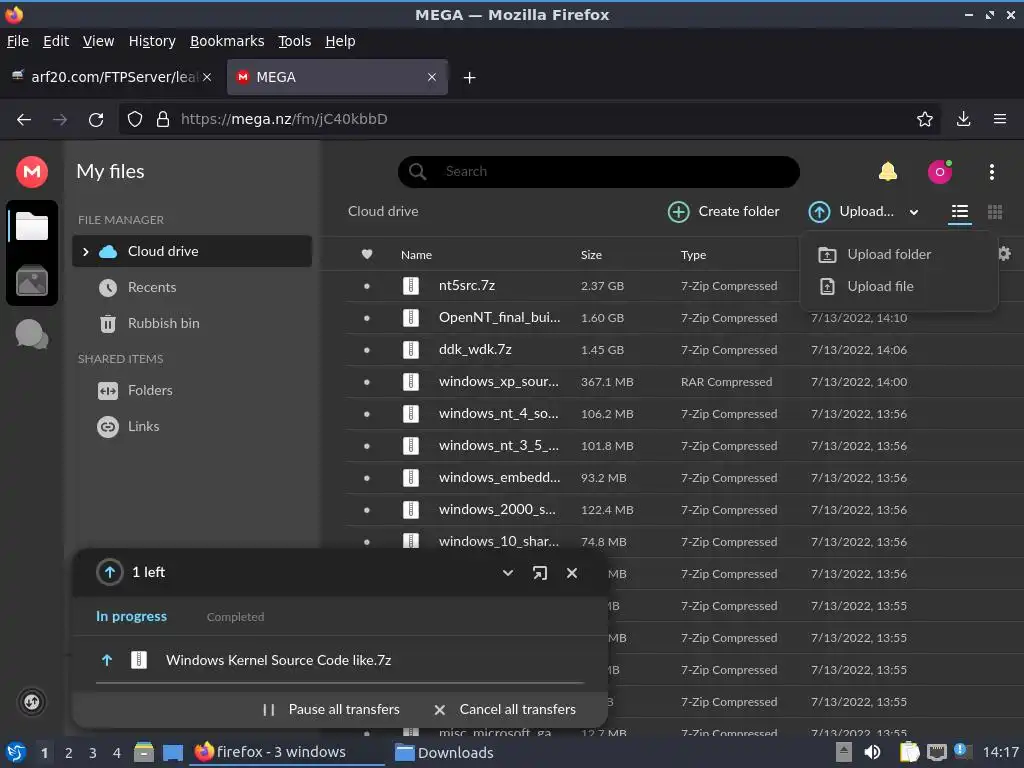The height and width of the screenshot is (768, 1024).
Task: Click the volume speaker tray icon
Action: (x=872, y=752)
